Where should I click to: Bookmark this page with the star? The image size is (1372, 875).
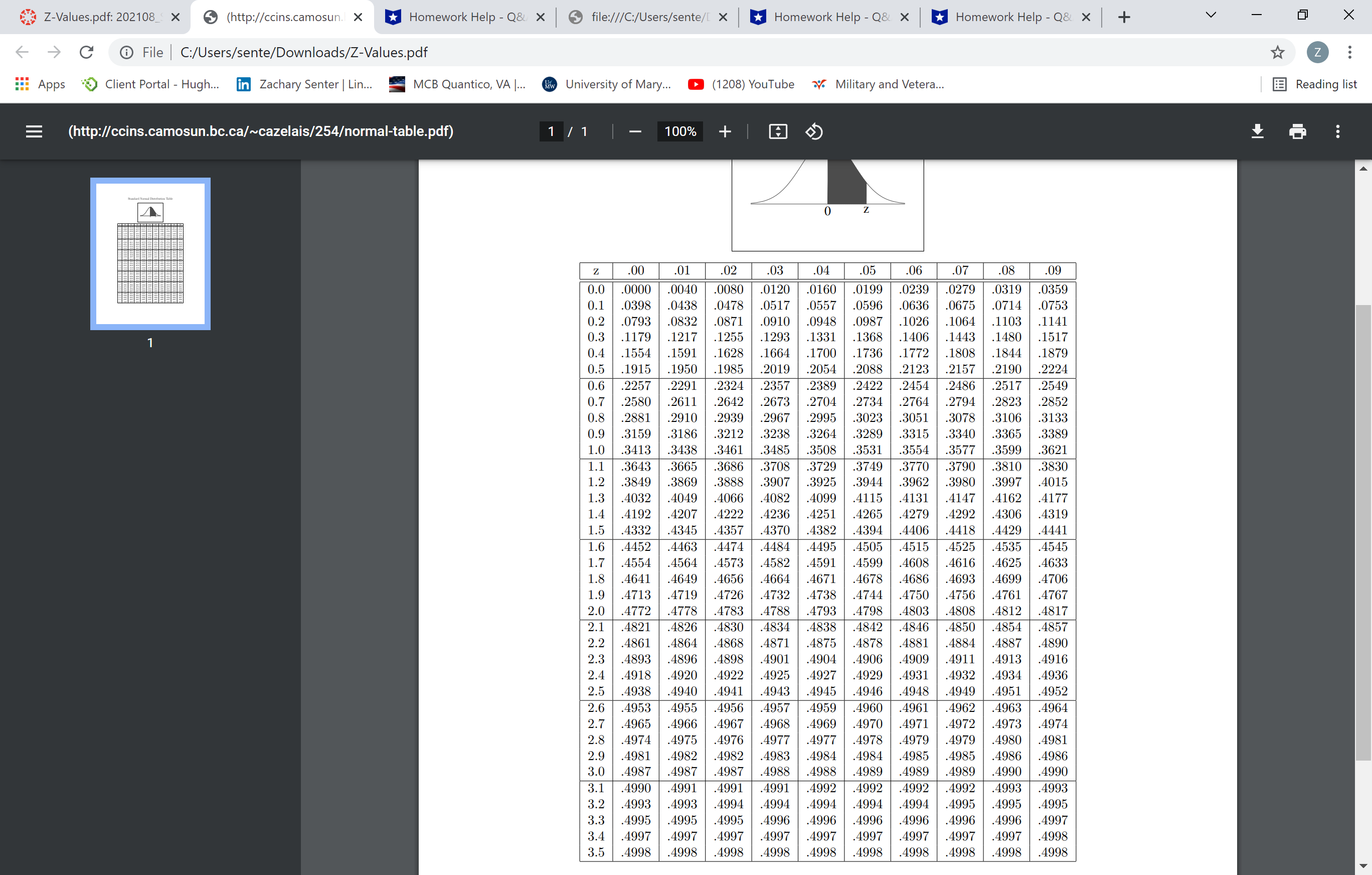pos(1277,52)
